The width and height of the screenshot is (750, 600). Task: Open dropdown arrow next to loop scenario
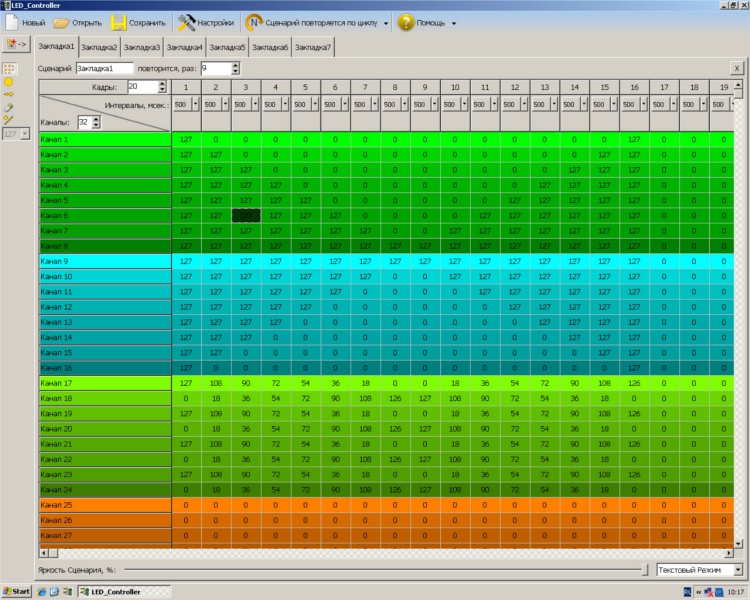(x=386, y=23)
